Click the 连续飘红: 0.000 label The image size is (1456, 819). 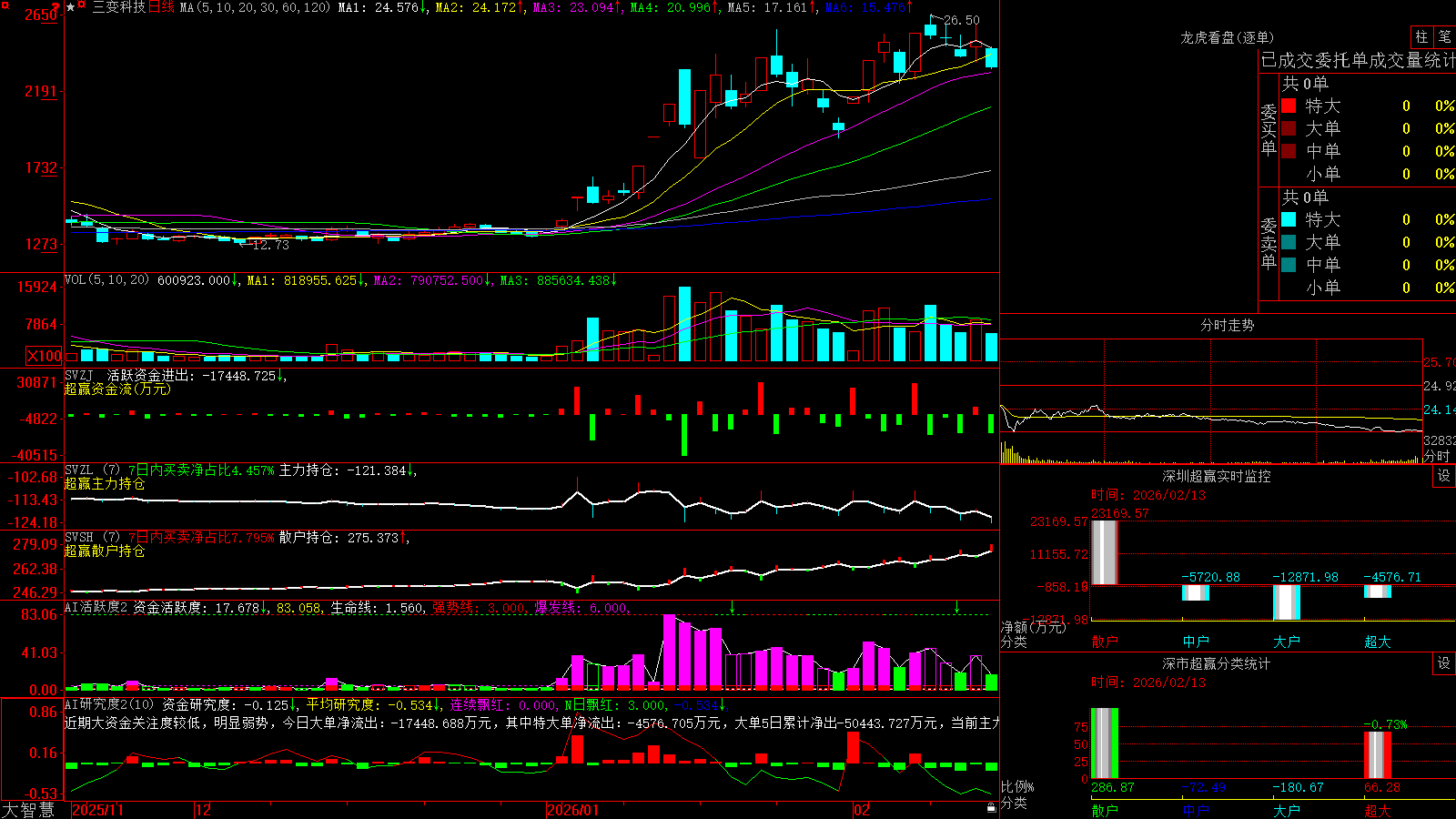pos(503,705)
